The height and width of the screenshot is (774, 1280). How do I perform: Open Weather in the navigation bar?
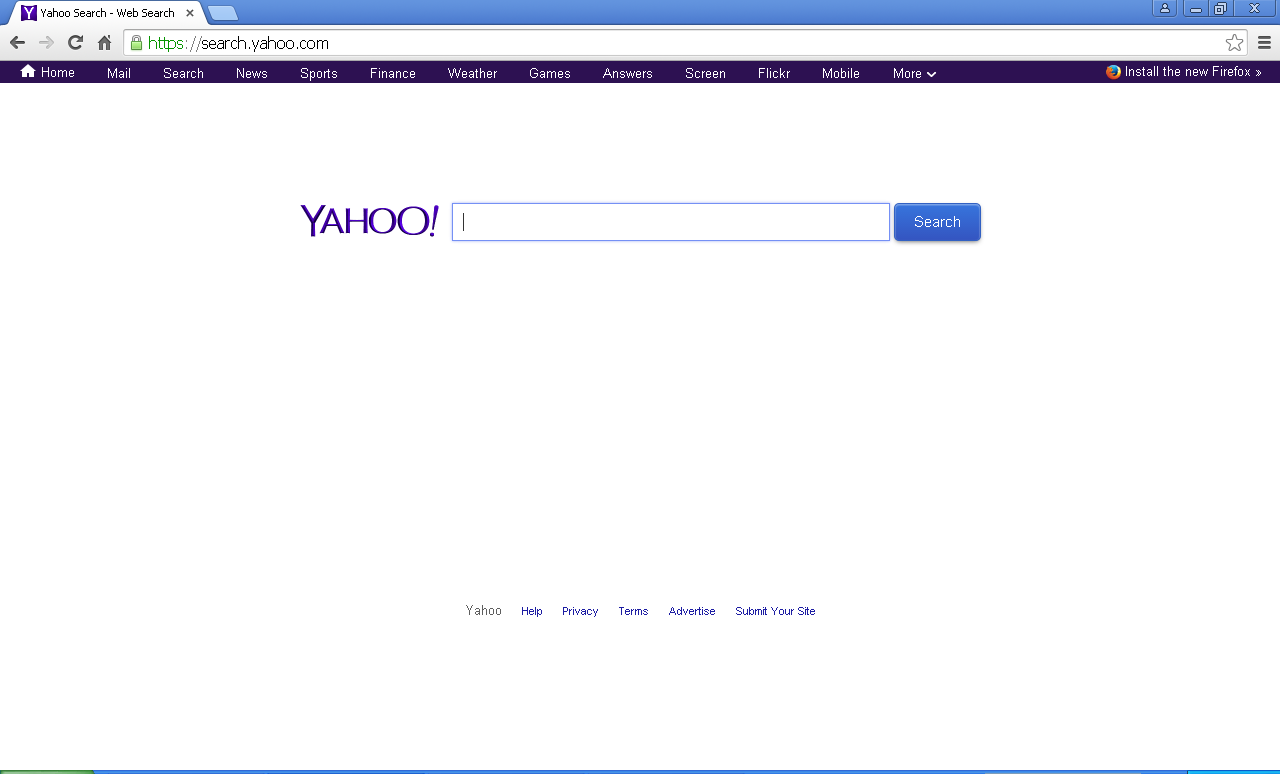coord(472,73)
